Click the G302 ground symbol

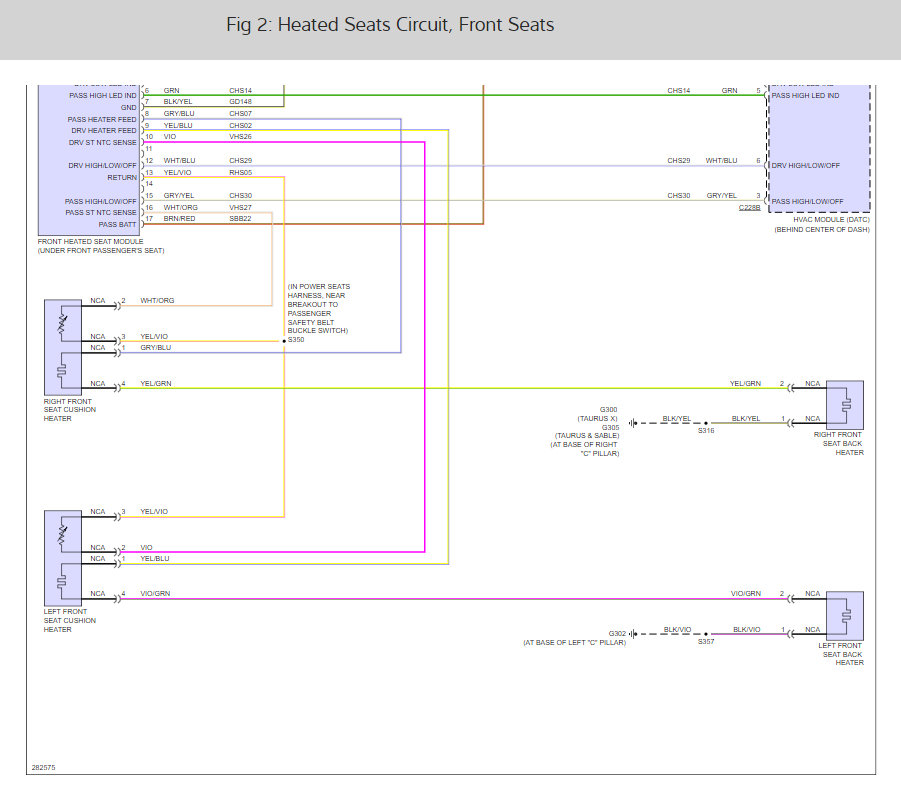[633, 634]
